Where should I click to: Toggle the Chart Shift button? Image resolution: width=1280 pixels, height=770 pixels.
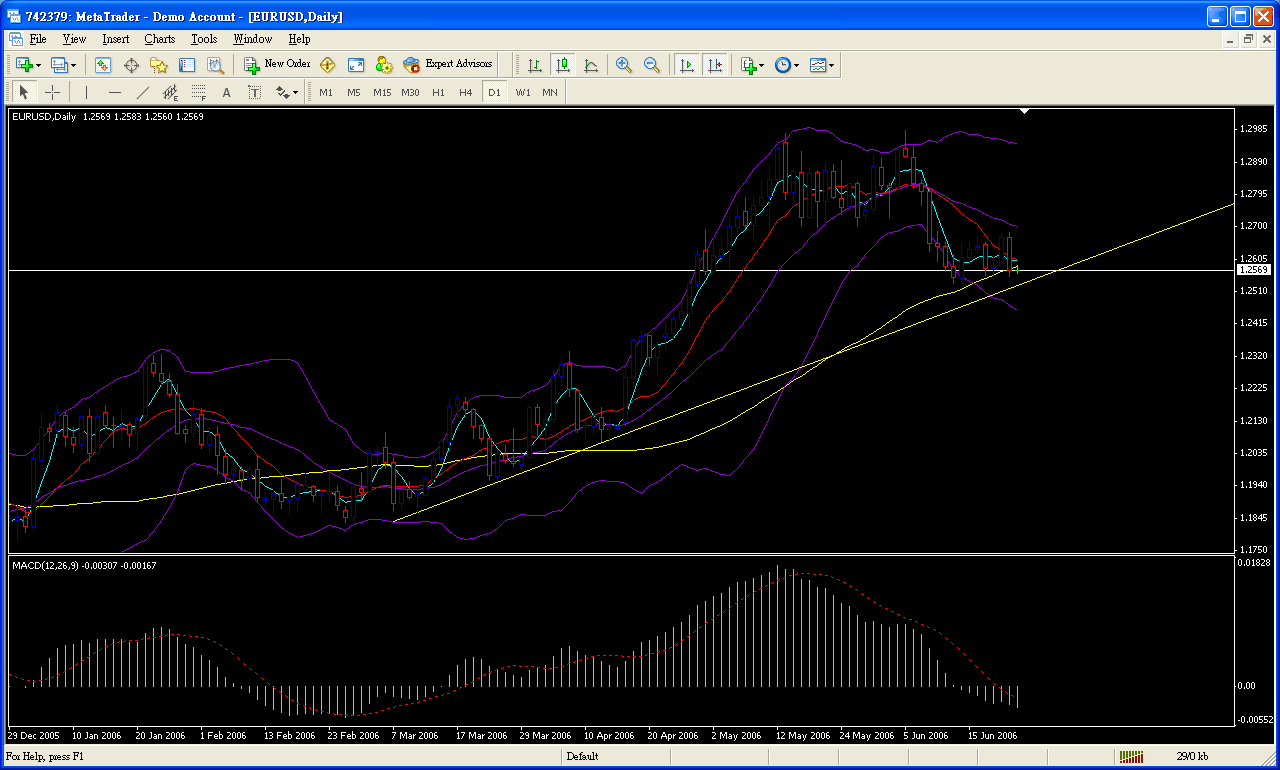(x=714, y=65)
